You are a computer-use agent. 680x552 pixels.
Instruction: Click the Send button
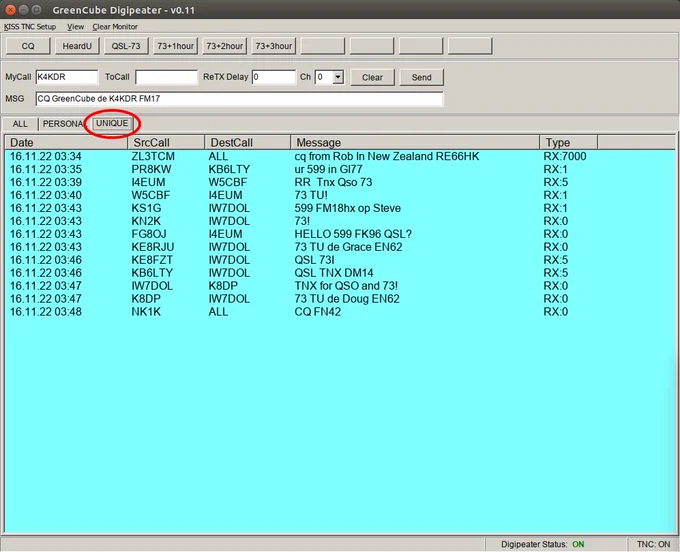pyautogui.click(x=421, y=78)
